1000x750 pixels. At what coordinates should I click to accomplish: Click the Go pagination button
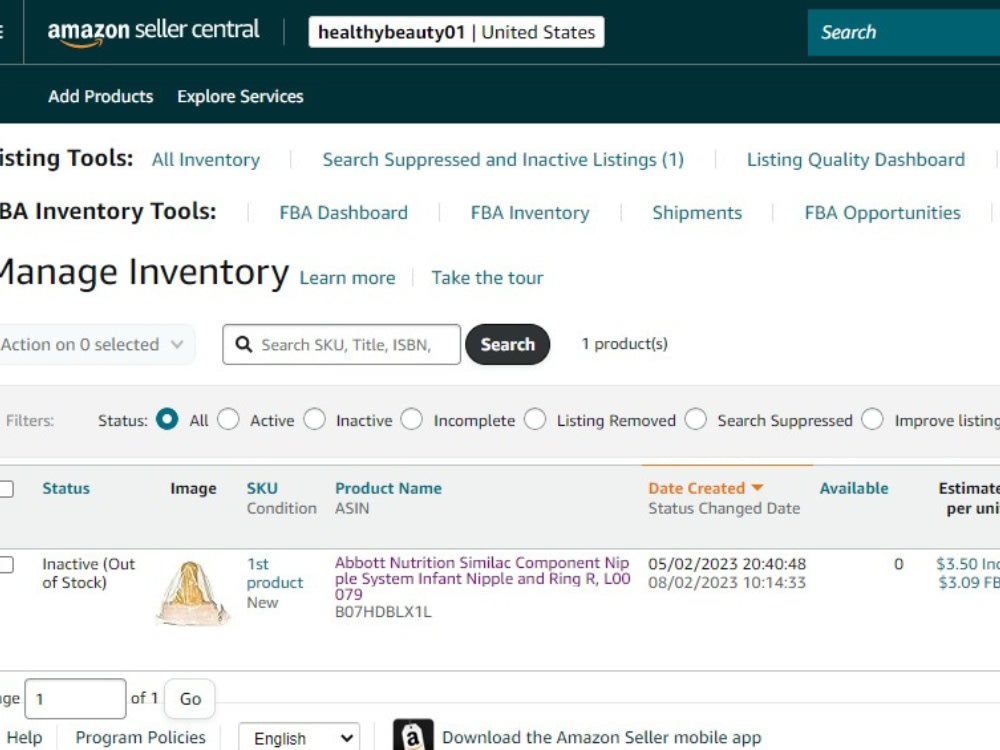click(x=190, y=698)
